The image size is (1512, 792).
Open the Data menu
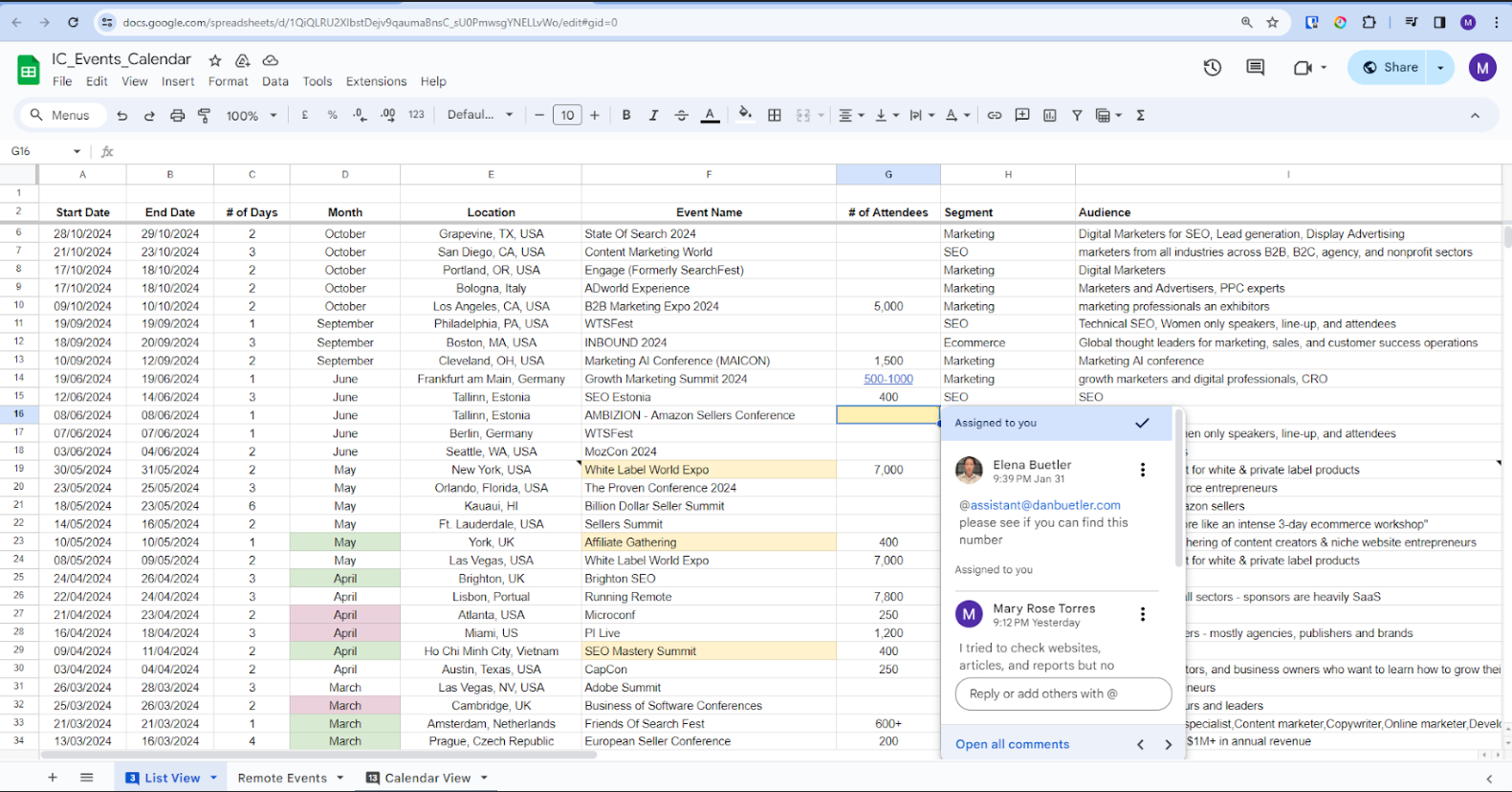(275, 81)
